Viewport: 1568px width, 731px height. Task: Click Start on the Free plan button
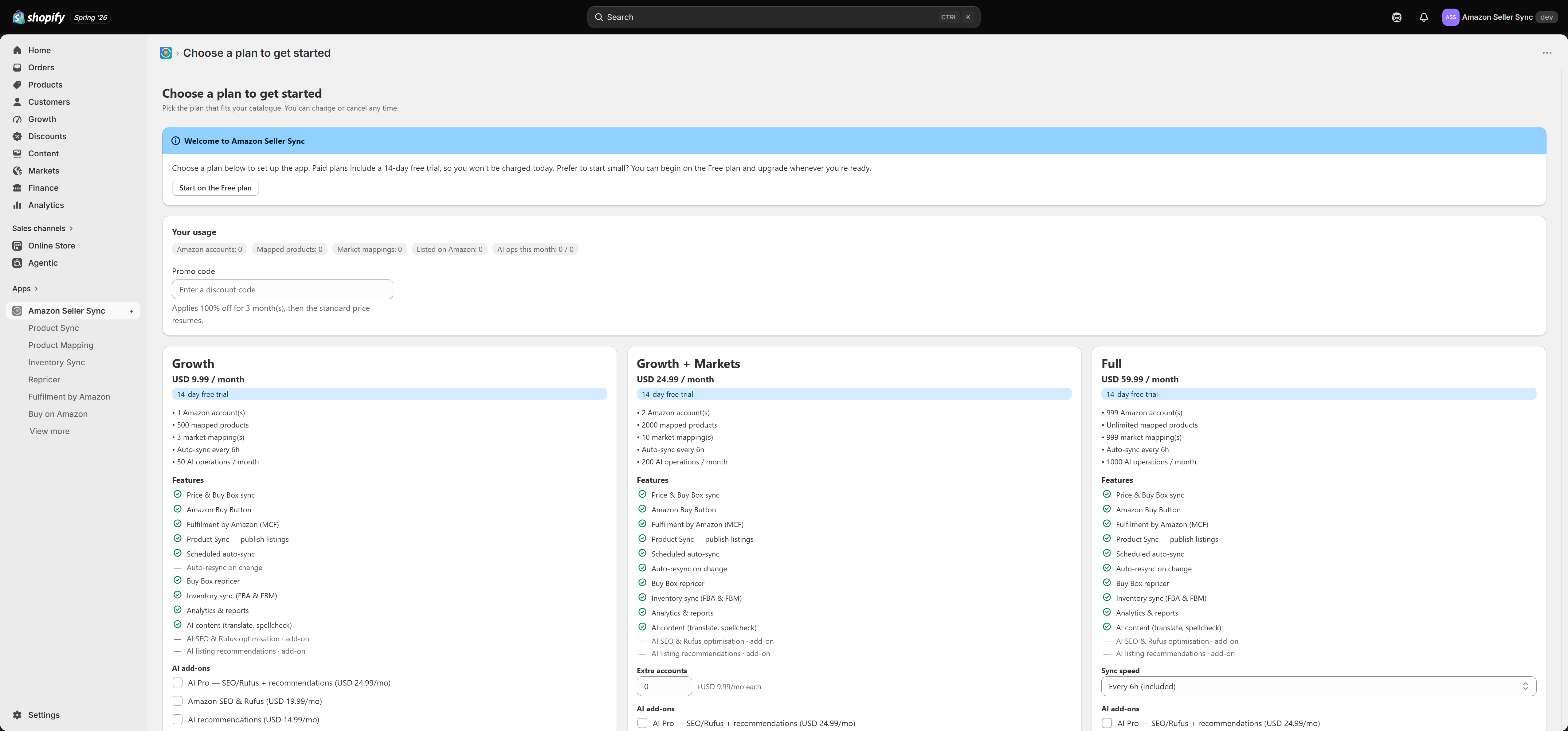[x=215, y=187]
